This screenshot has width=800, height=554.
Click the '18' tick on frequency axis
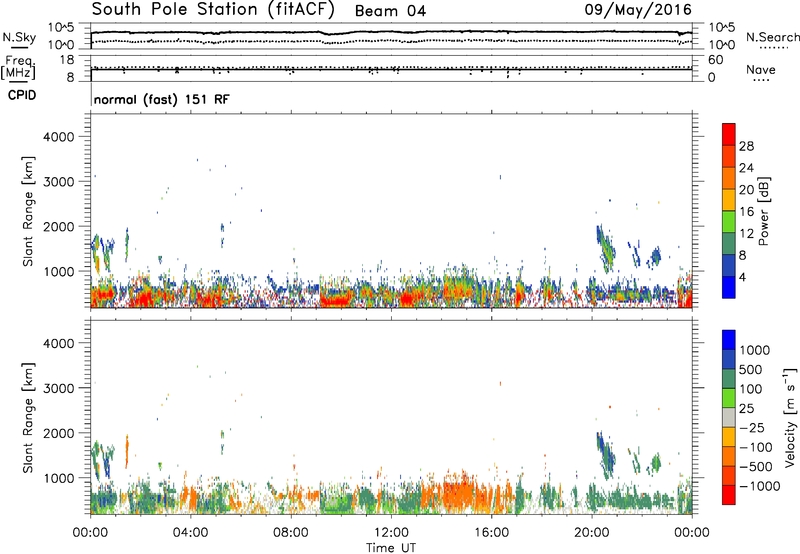point(67,60)
